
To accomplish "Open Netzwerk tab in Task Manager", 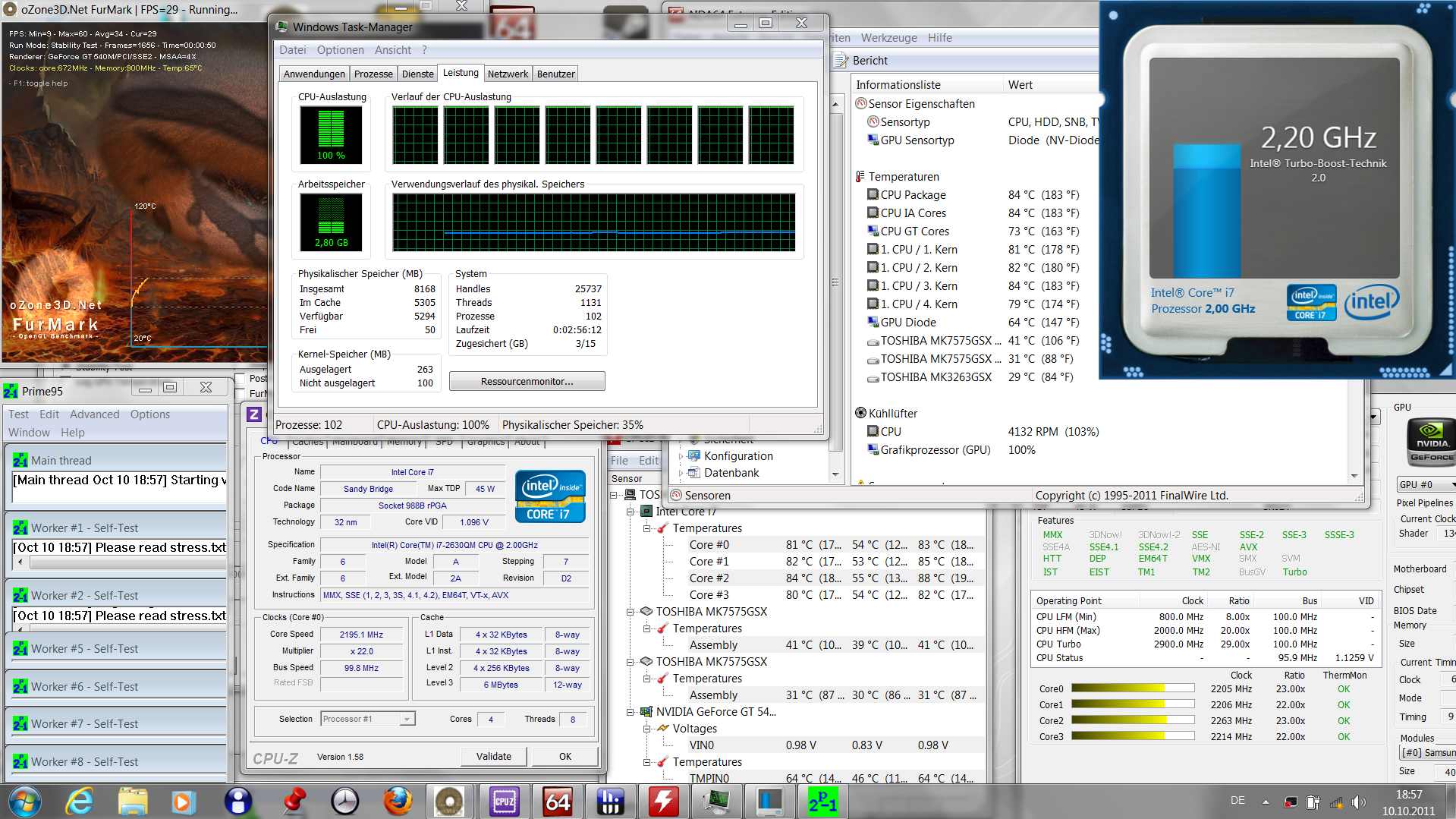I will [x=508, y=74].
